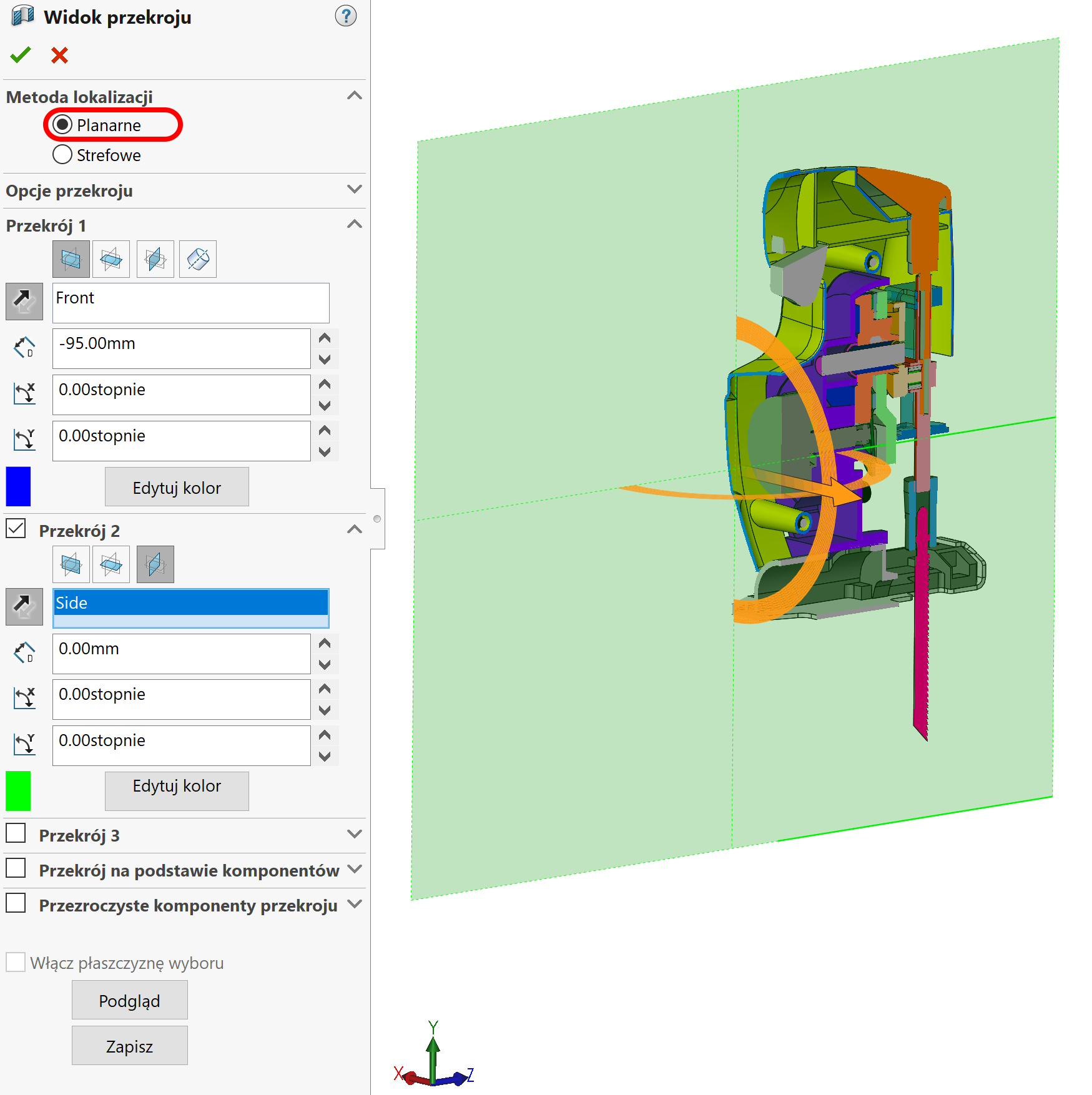The image size is (1092, 1095).
Task: Increase Przekrój 1 offset distance
Action: [325, 338]
